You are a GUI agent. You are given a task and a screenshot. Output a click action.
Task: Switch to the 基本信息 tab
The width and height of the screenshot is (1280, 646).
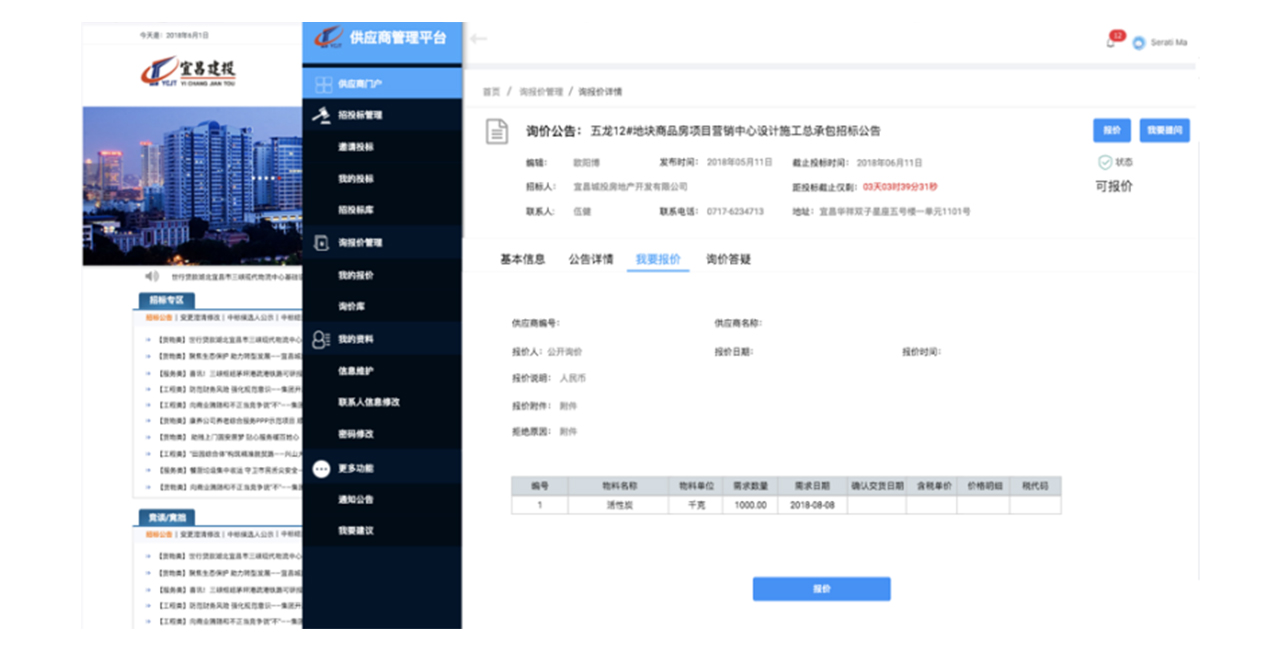pyautogui.click(x=523, y=259)
